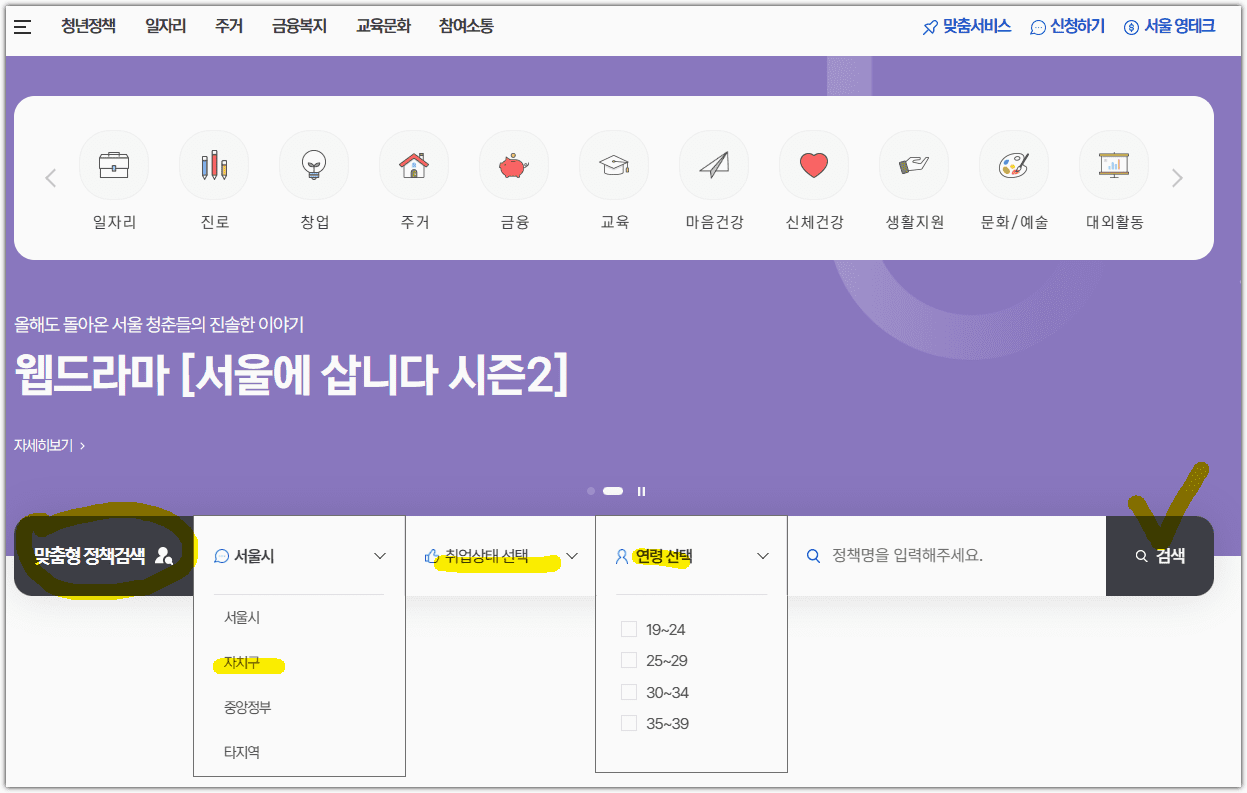
Task: Select the 주거 (housing) category icon
Action: click(x=413, y=164)
